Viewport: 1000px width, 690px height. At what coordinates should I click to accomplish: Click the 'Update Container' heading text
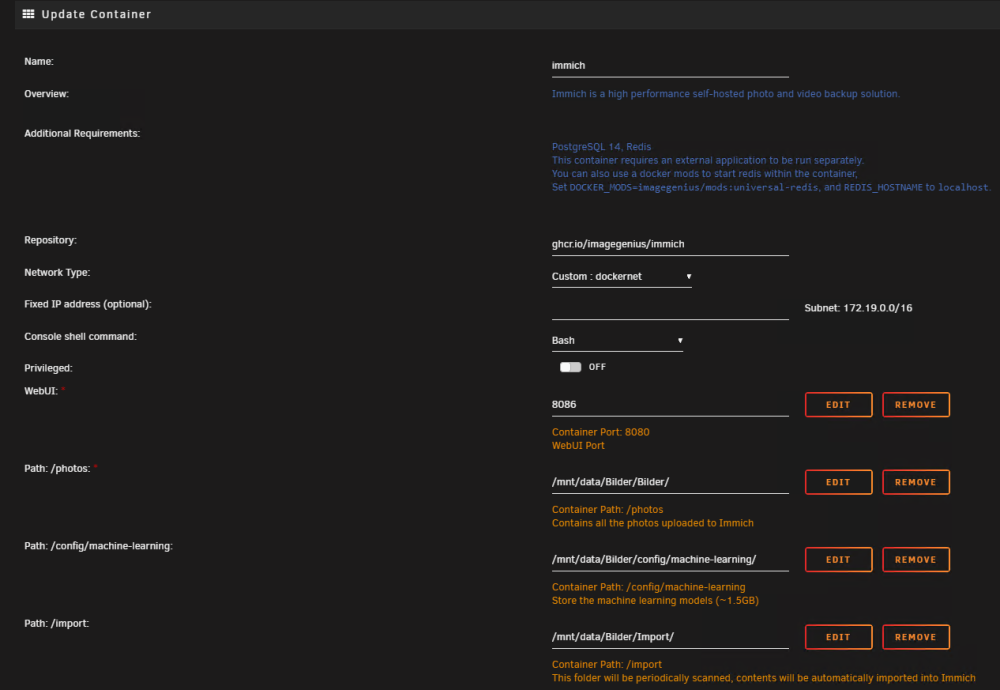(x=96, y=14)
